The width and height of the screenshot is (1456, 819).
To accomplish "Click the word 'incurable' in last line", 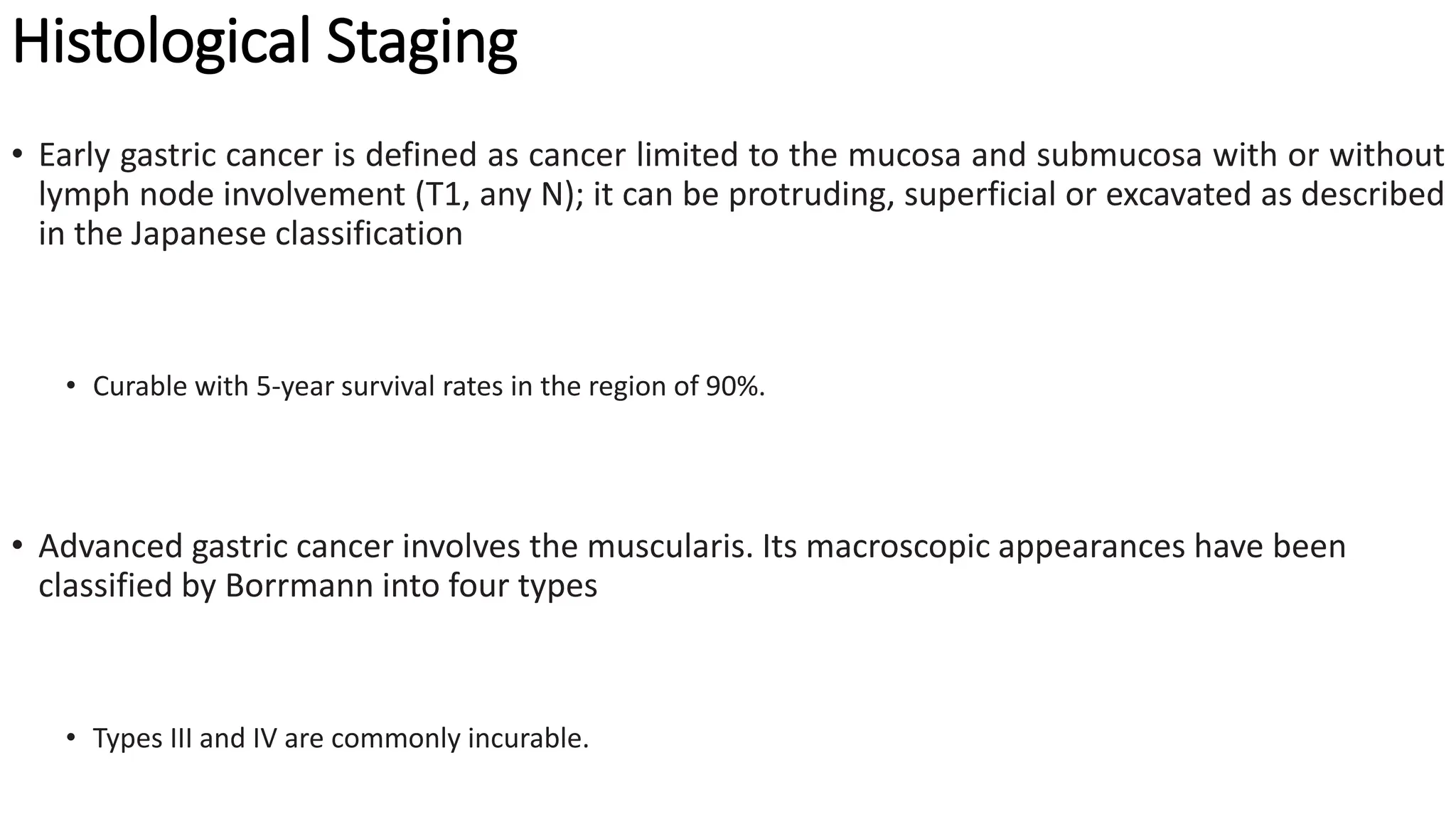I will click(x=527, y=738).
